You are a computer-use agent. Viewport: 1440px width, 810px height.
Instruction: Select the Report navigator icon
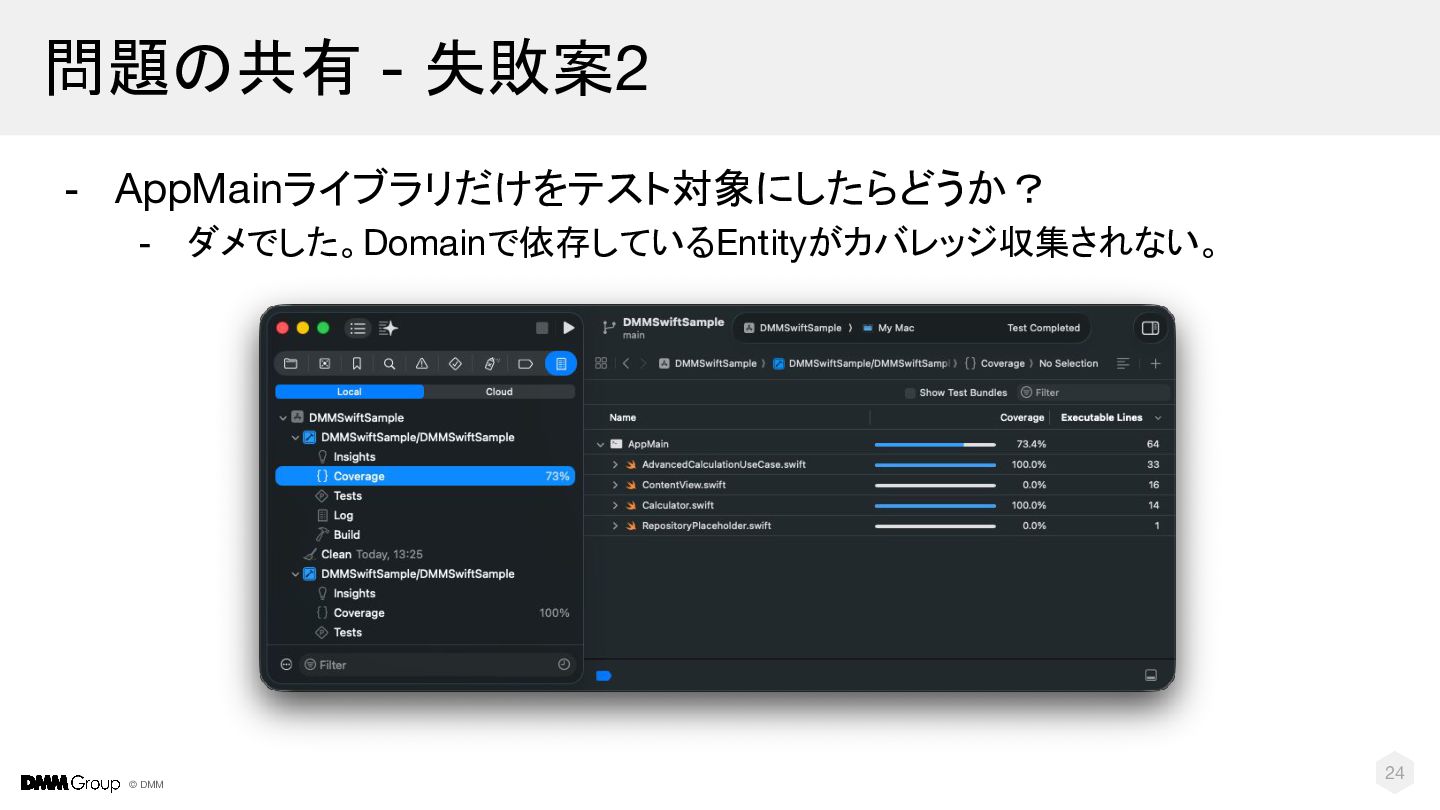(x=561, y=364)
